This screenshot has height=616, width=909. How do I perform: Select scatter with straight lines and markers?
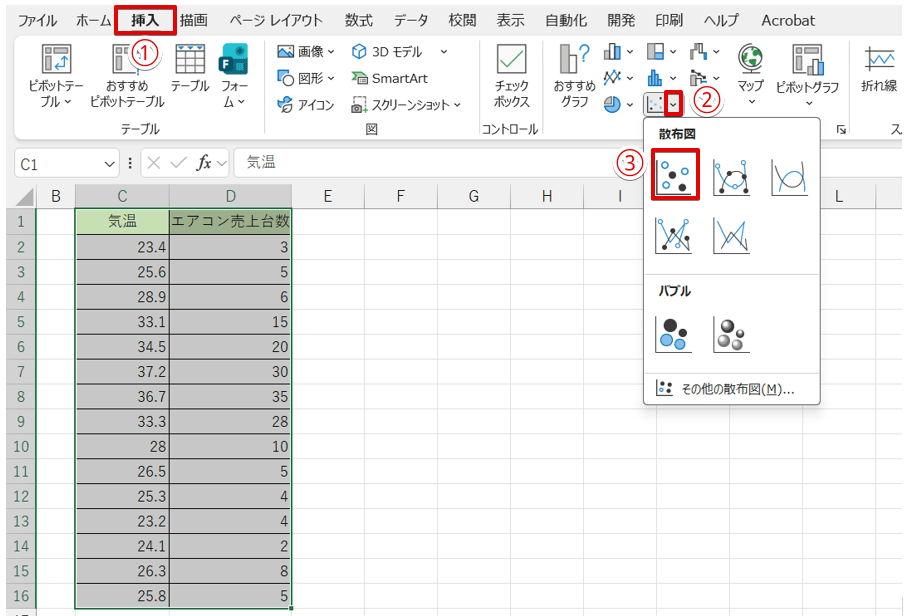(x=674, y=235)
